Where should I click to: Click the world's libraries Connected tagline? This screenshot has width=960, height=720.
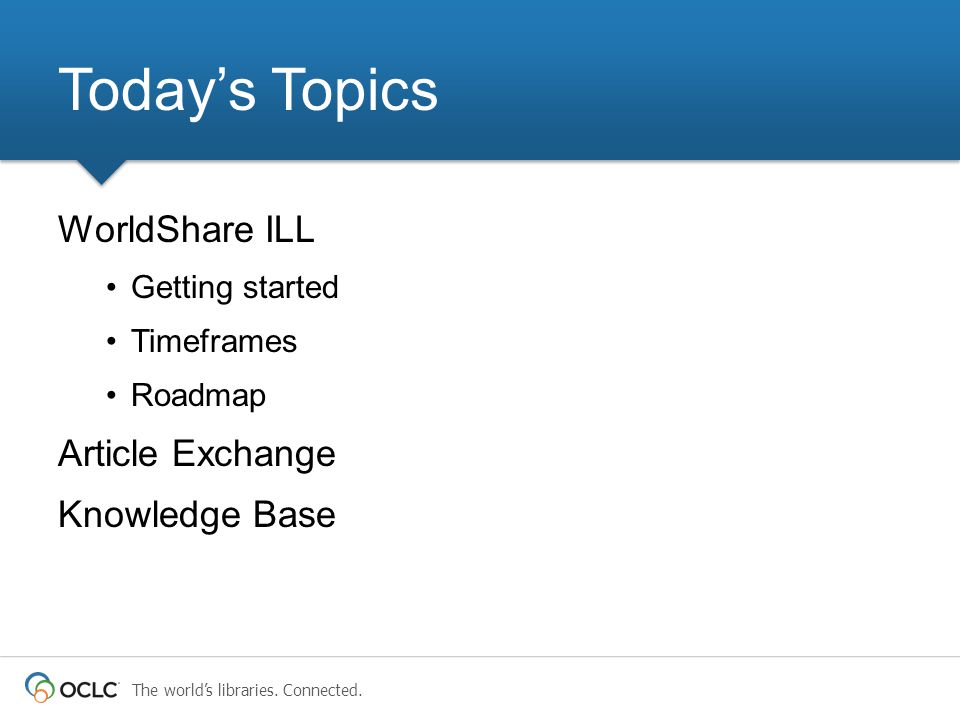point(247,690)
